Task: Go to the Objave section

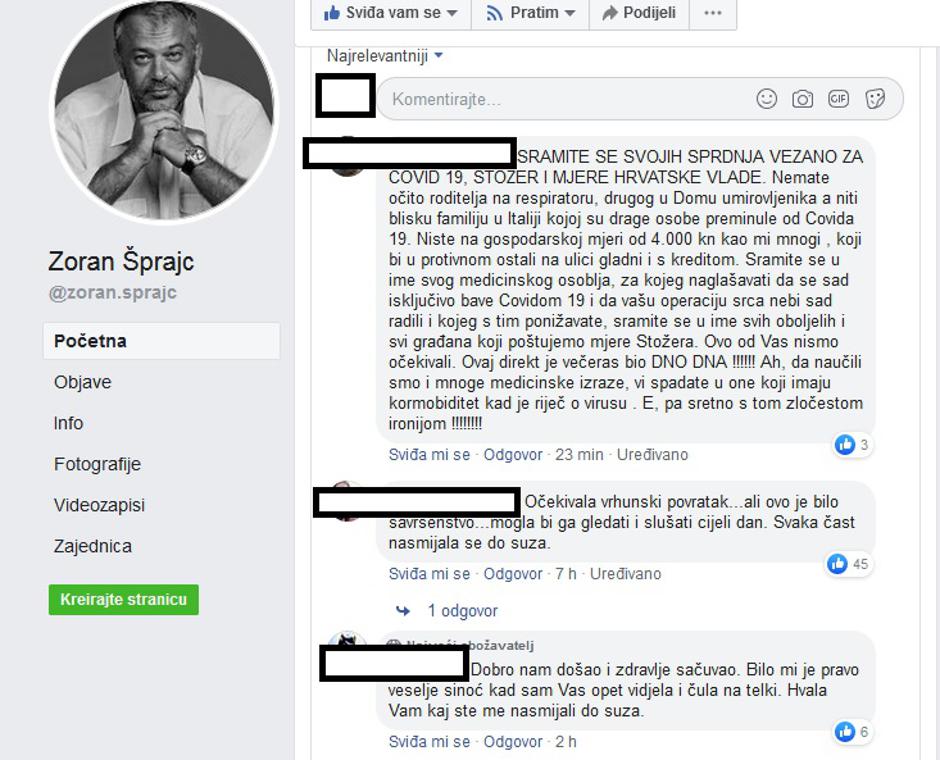Action: pos(83,382)
